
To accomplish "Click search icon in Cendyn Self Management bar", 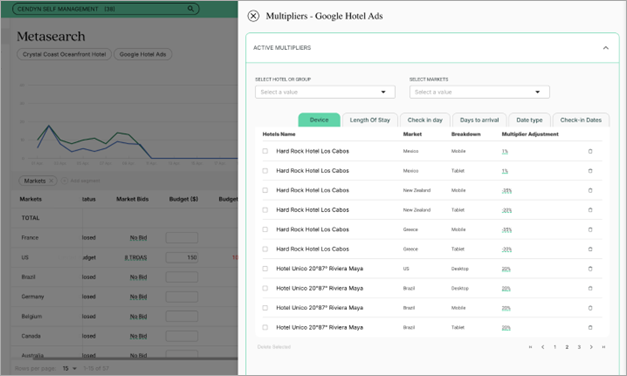I will click(x=191, y=8).
